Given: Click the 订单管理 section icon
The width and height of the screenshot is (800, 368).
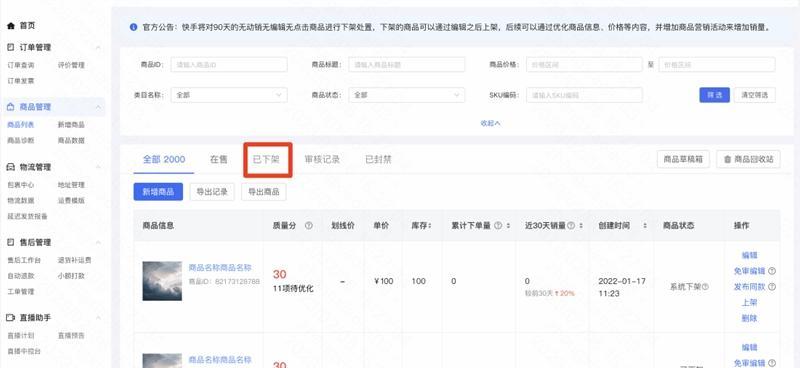Looking at the screenshot, I should [x=11, y=47].
